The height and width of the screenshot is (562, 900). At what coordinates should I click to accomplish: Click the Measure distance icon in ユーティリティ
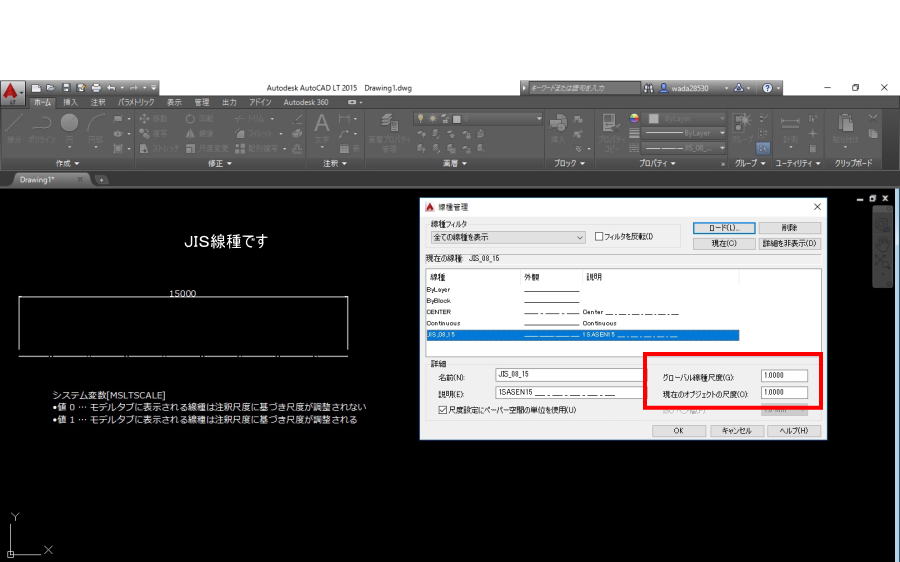[790, 123]
